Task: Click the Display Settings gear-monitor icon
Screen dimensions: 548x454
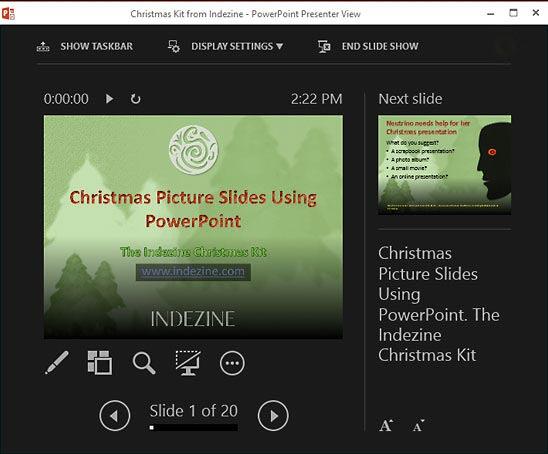Action: (174, 46)
